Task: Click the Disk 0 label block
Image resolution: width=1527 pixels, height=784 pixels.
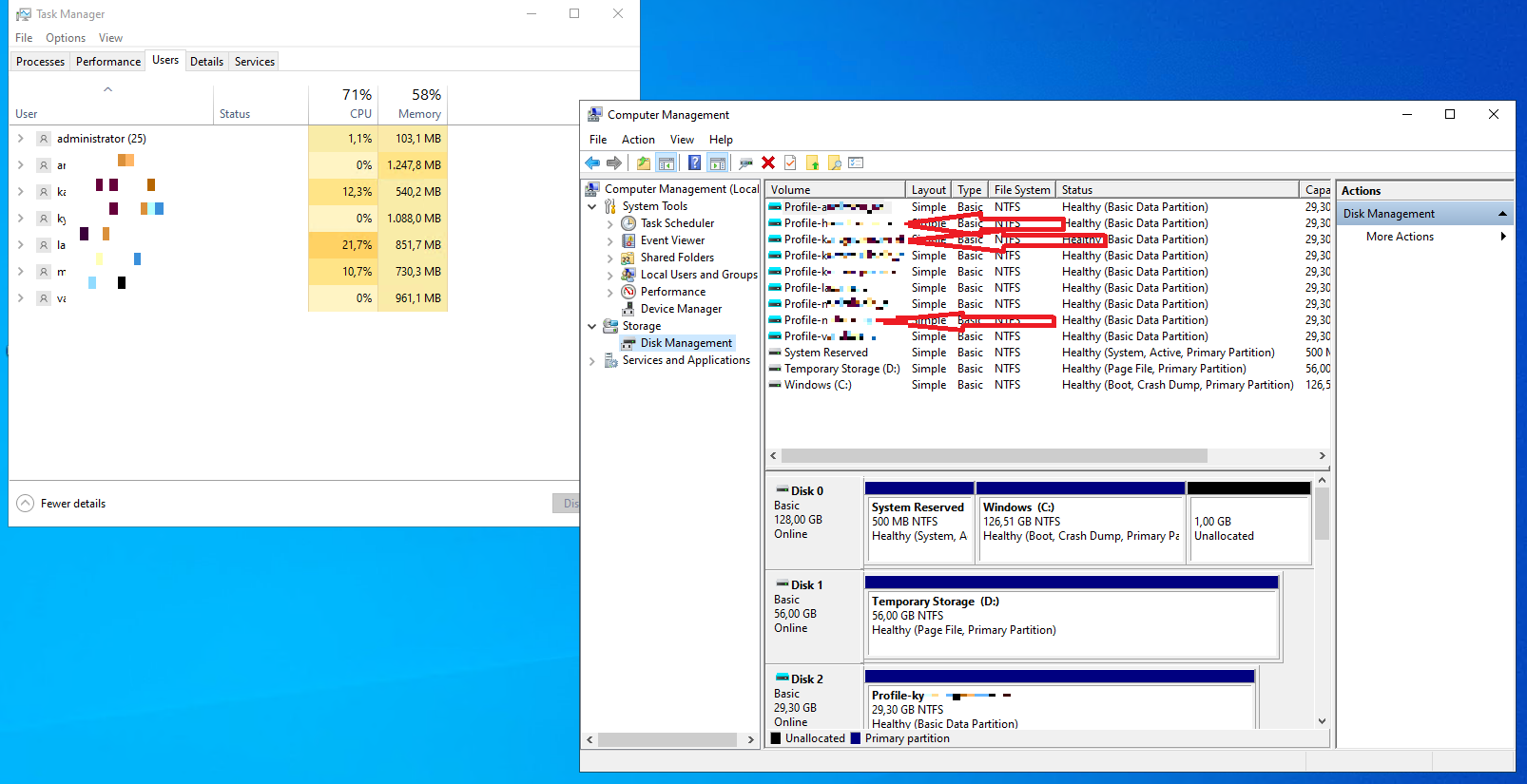Action: click(x=815, y=521)
